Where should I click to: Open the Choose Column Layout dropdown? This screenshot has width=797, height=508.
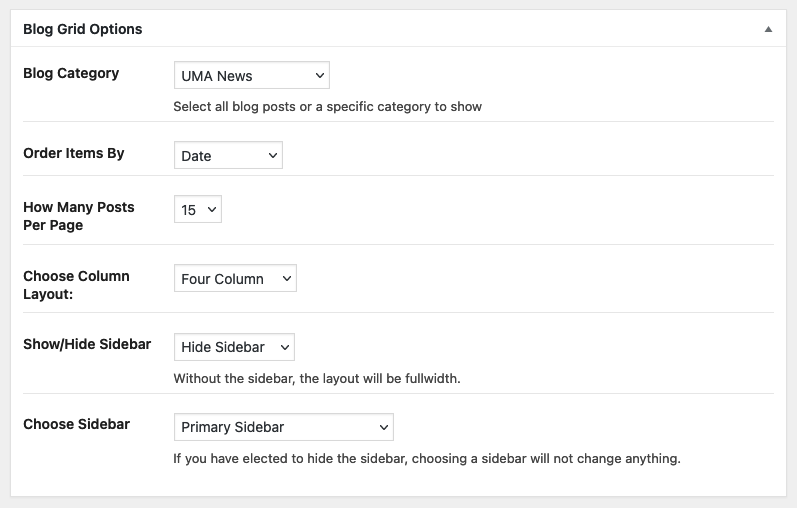[x=235, y=278]
